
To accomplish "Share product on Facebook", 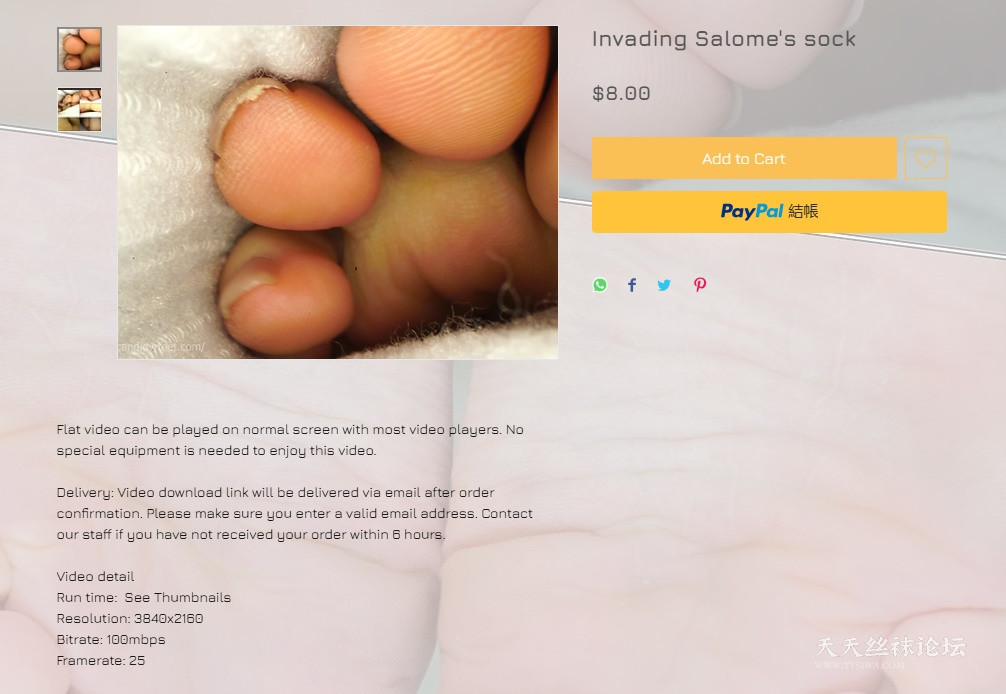I will click(632, 285).
